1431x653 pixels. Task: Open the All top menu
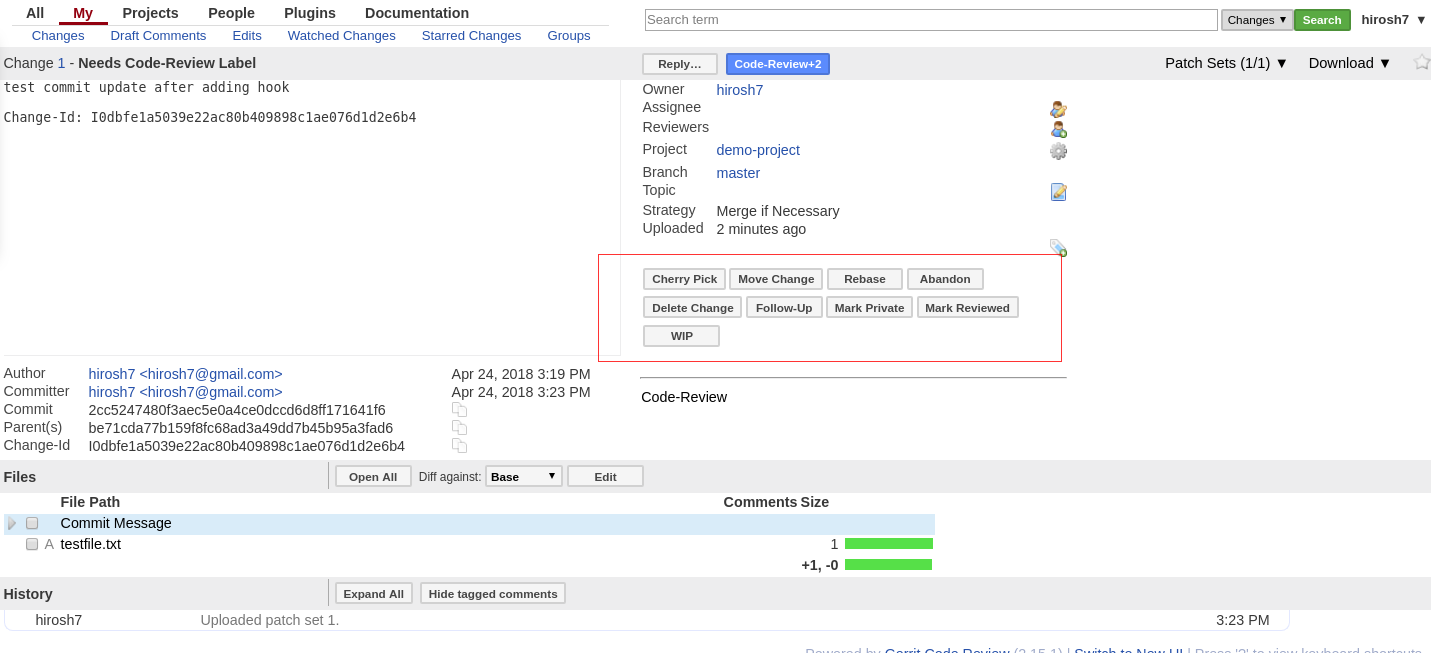click(35, 13)
